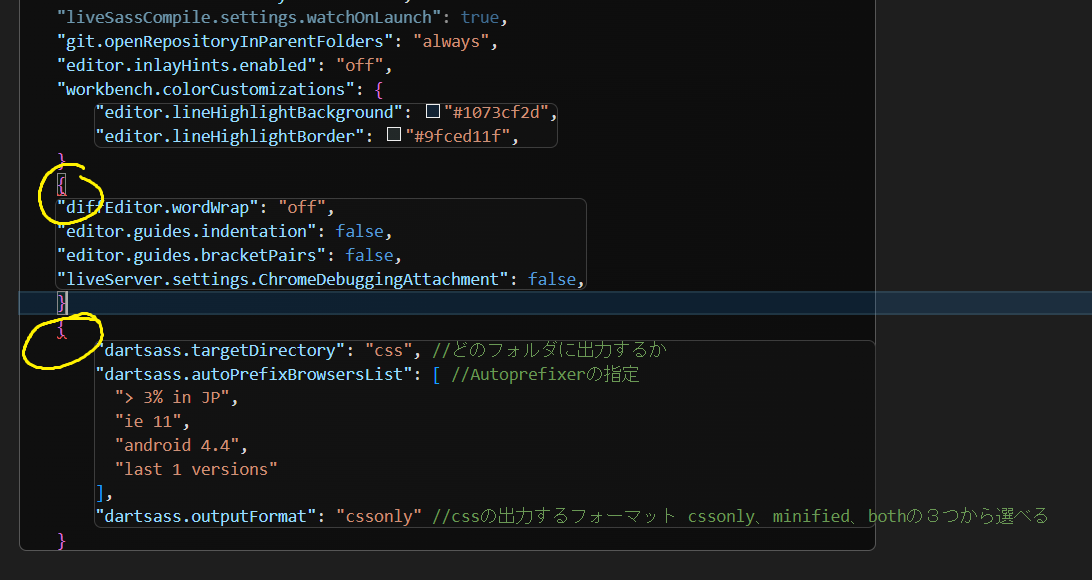Click the opening brace after workbench.colorCustomizations
The height and width of the screenshot is (580, 1092).
378,89
